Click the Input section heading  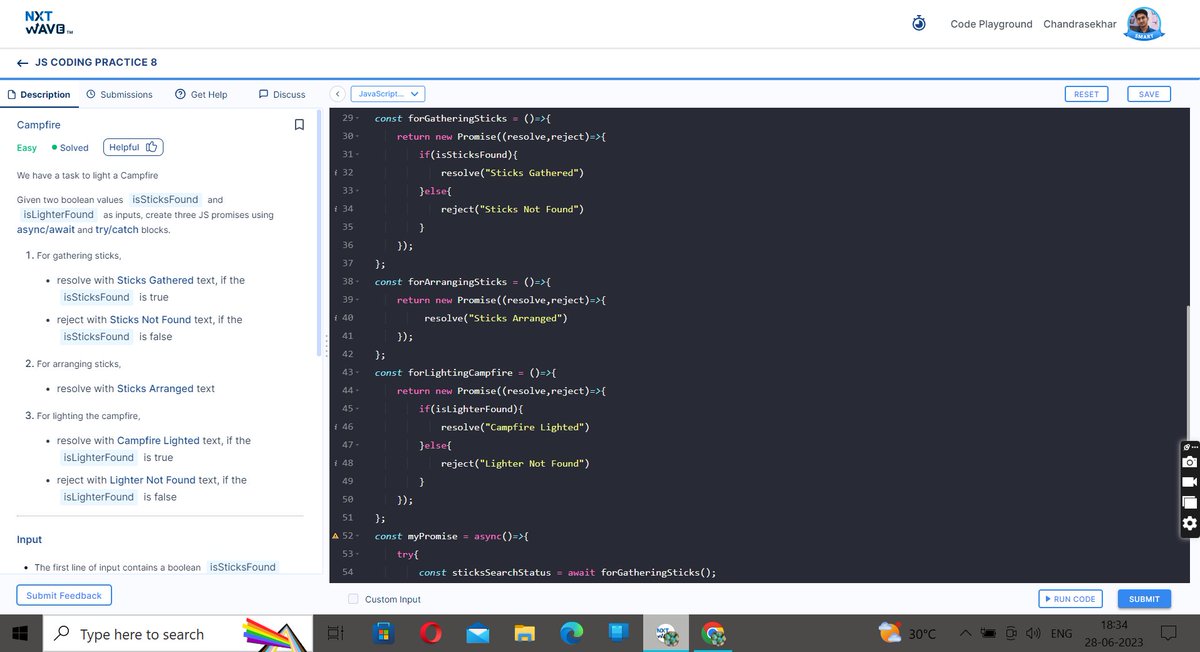click(30, 540)
